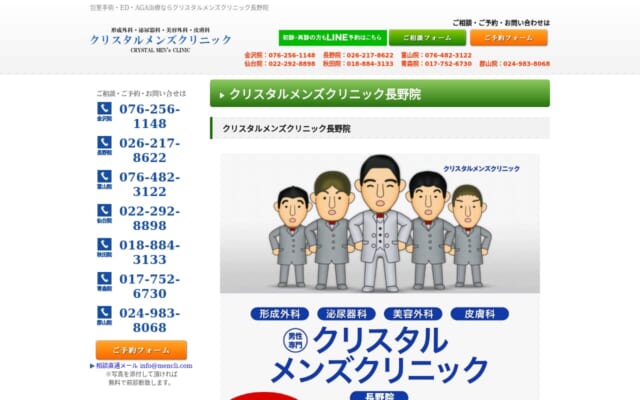Open the orange ご予約フォーム header button

(x=508, y=38)
